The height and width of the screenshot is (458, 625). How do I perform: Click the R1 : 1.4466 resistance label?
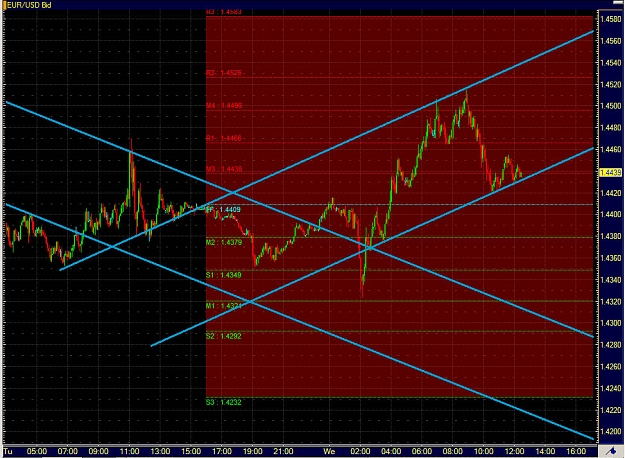point(224,138)
